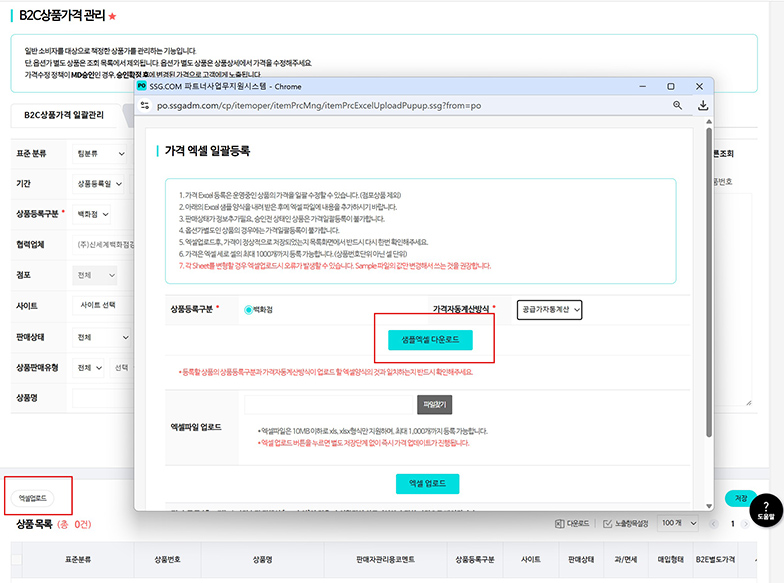Maximize the SSG.COM popup window

(671, 86)
